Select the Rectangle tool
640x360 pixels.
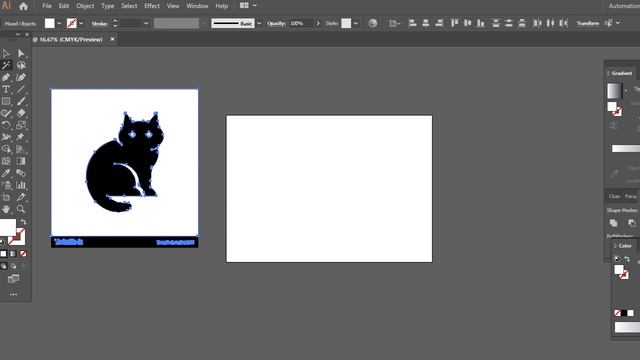(6, 101)
